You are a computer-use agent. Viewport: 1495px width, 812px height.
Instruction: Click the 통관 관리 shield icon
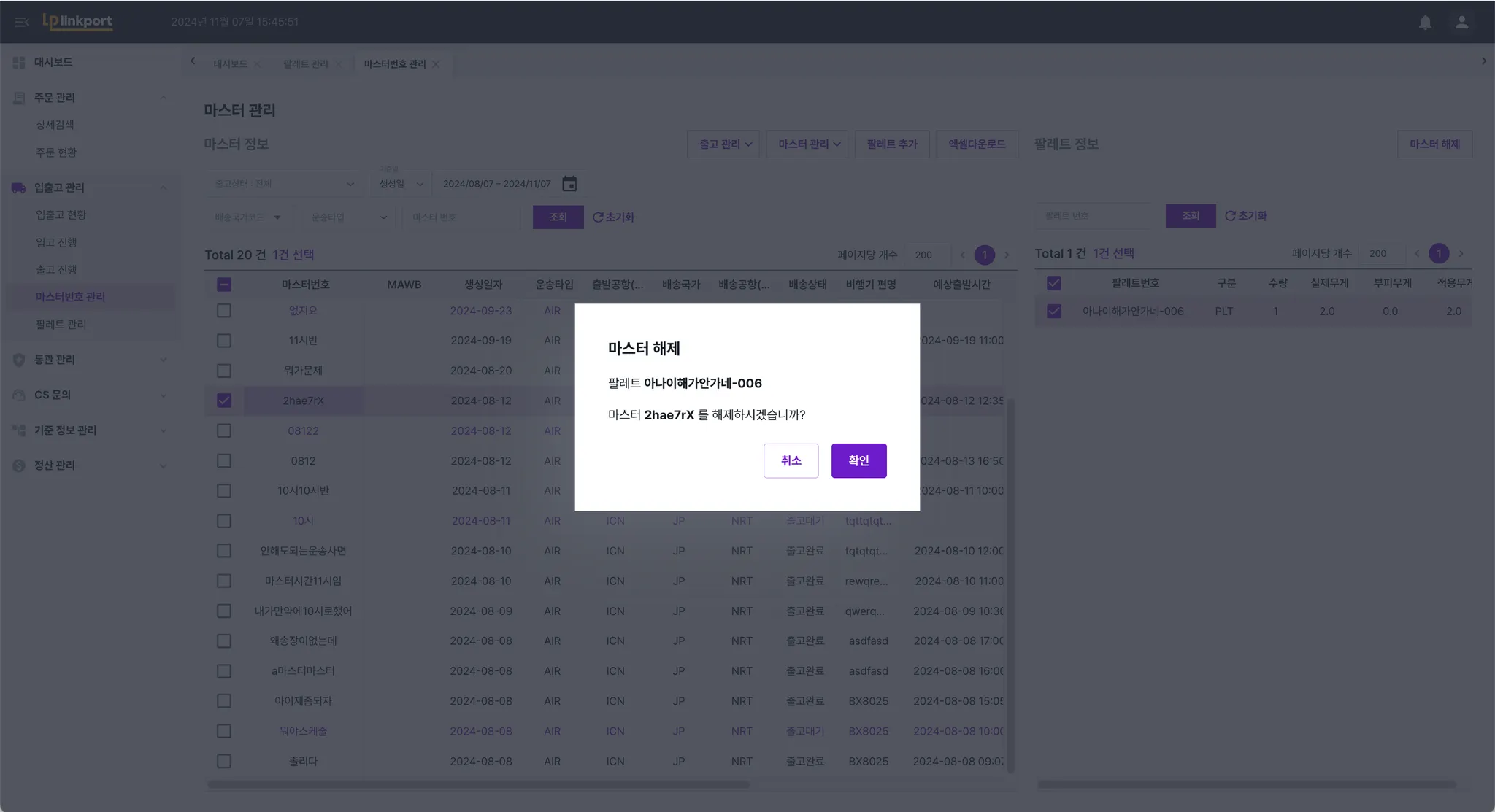click(x=19, y=360)
